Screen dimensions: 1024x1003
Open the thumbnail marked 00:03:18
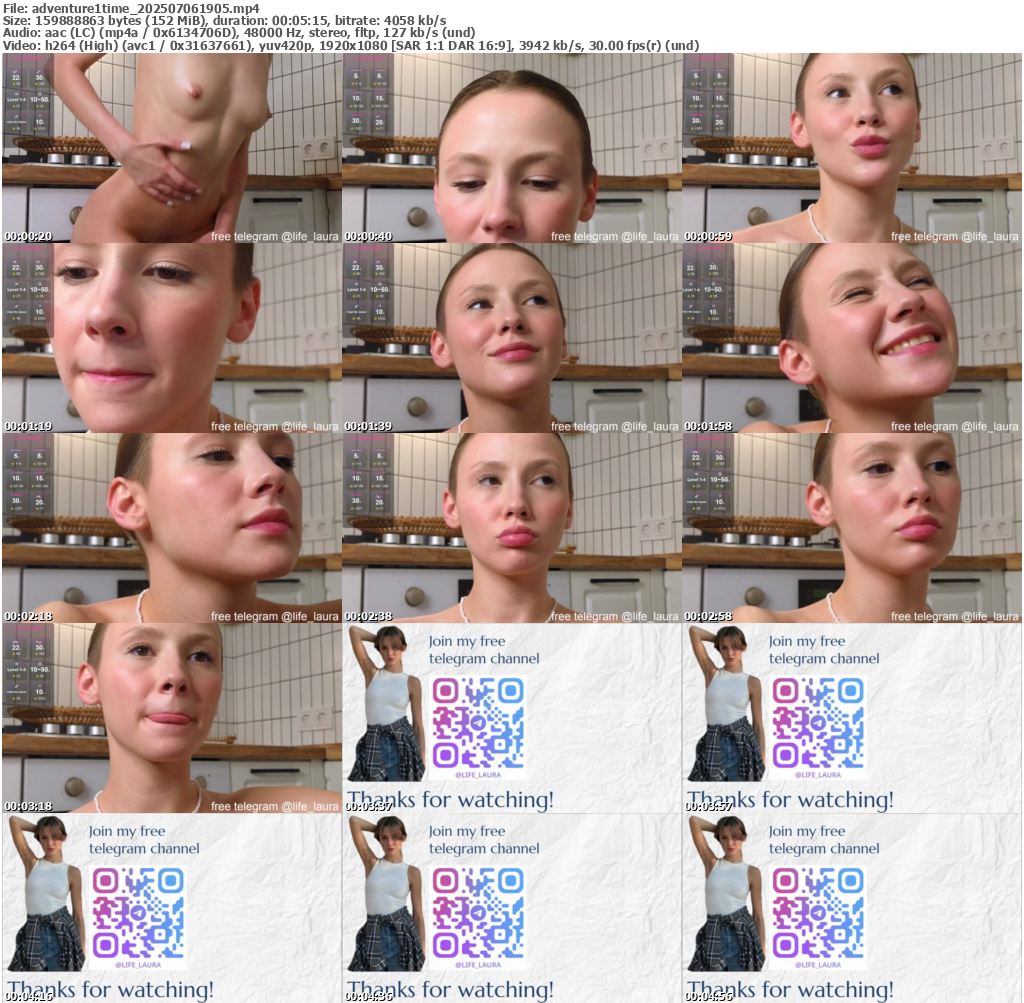click(171, 718)
